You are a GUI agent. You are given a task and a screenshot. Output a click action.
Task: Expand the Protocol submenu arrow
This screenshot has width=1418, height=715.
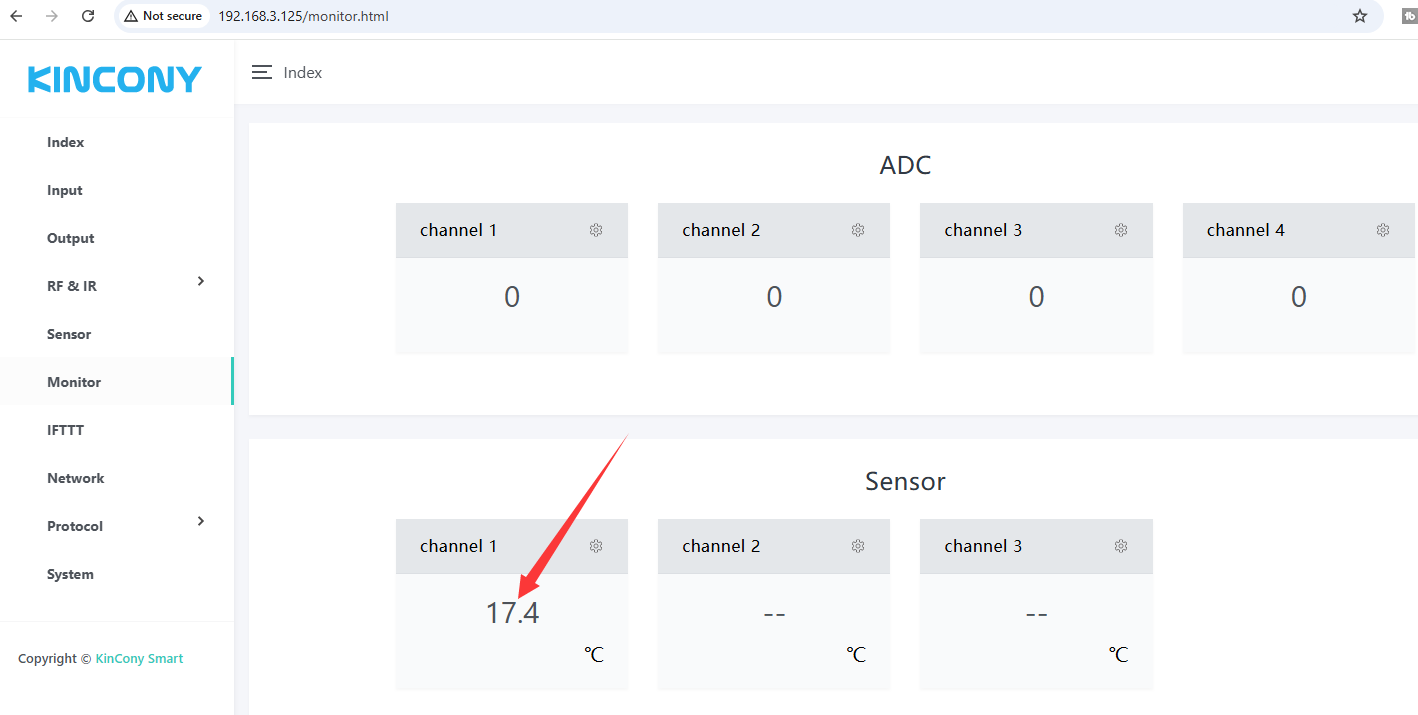pos(201,522)
